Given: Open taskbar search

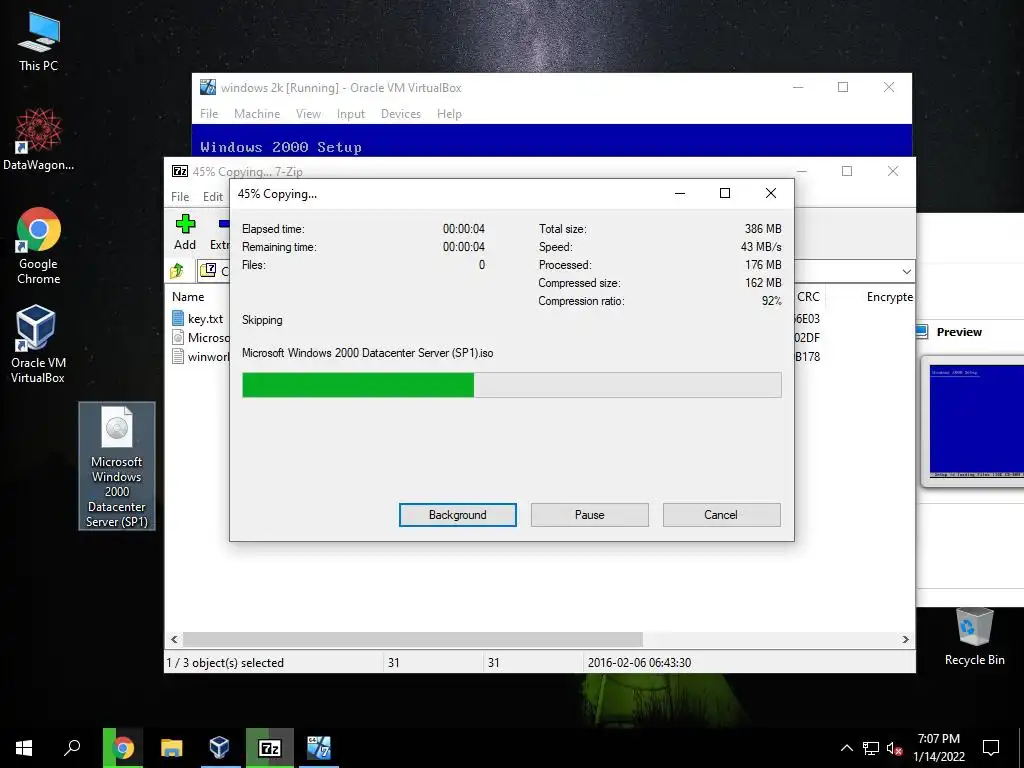Looking at the screenshot, I should 72,748.
